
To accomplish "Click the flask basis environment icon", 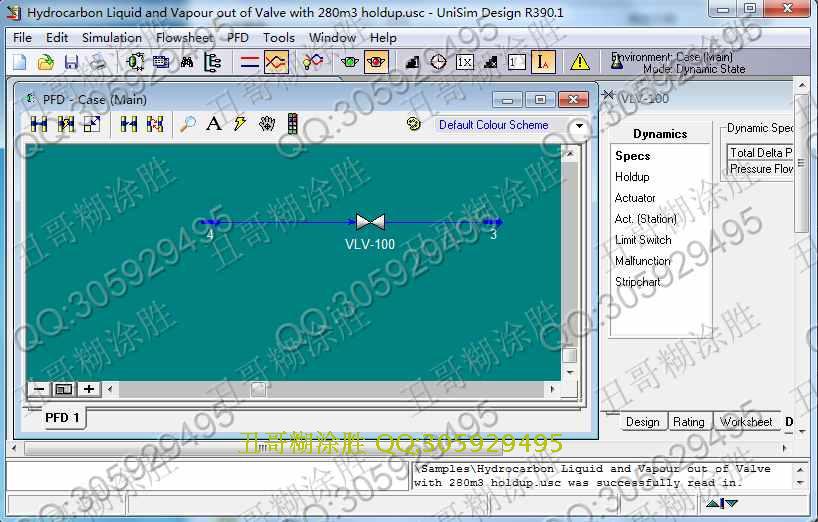I will 617,61.
